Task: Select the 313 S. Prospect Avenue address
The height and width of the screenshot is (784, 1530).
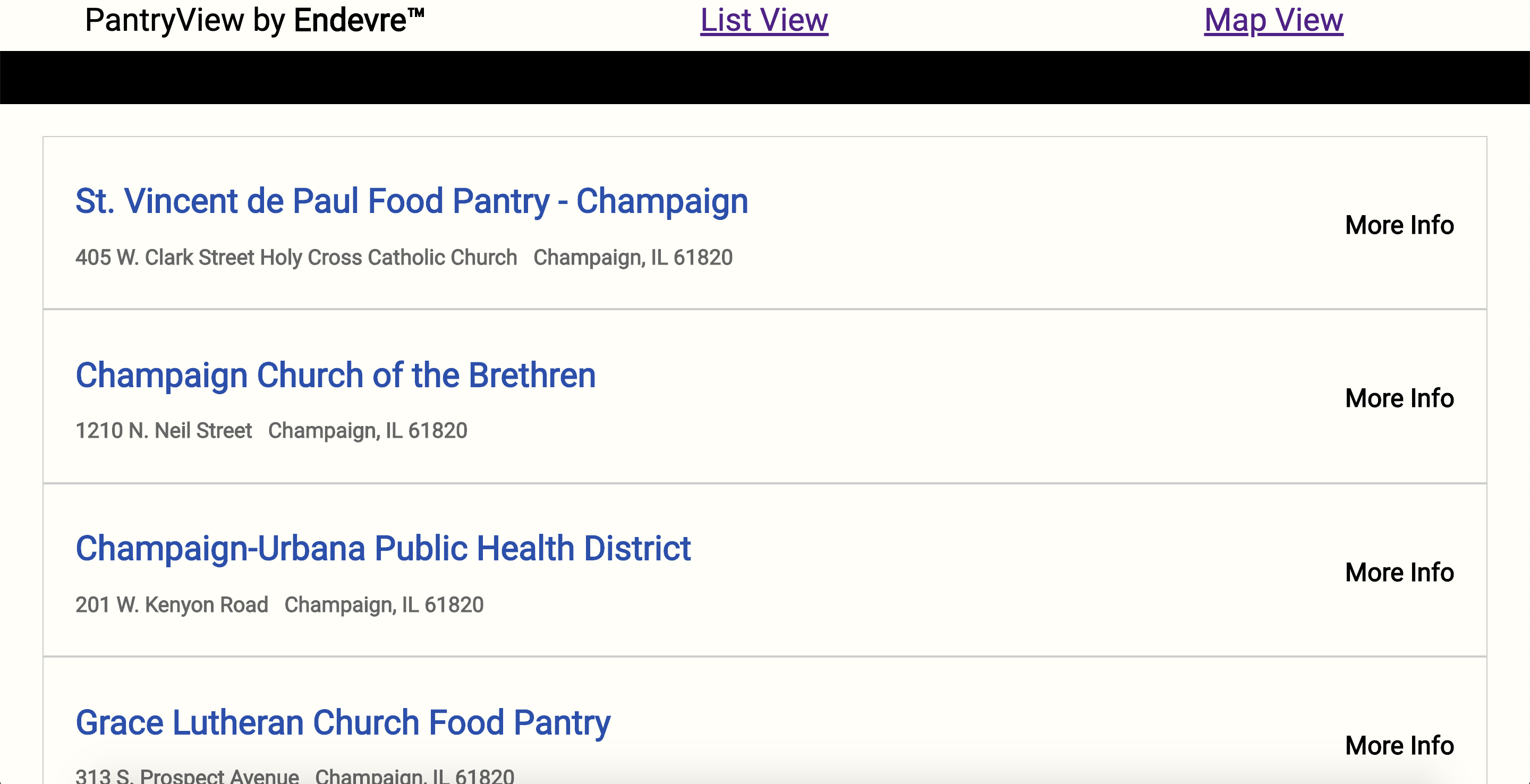Action: (x=187, y=775)
